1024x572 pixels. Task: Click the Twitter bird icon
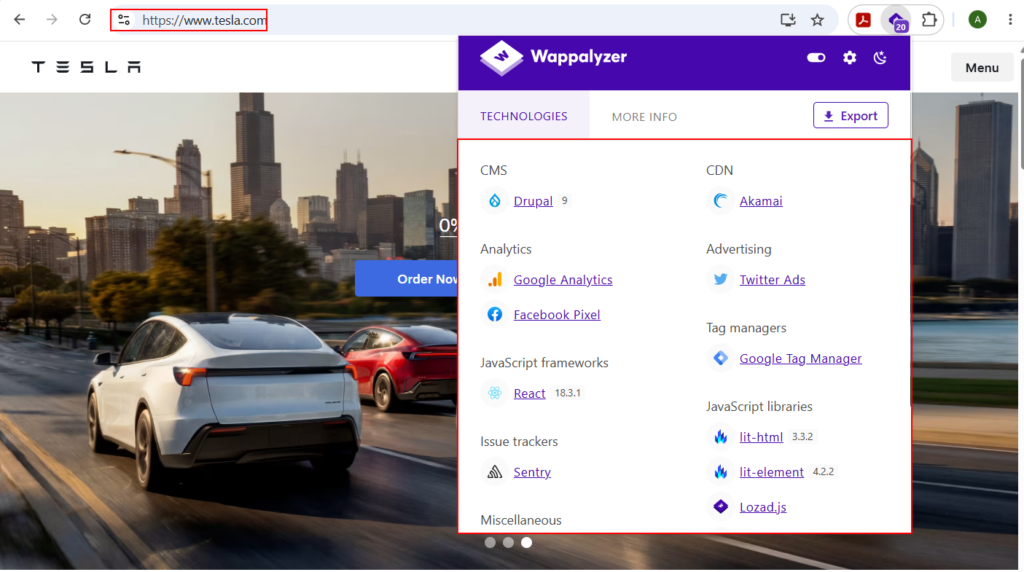(720, 279)
